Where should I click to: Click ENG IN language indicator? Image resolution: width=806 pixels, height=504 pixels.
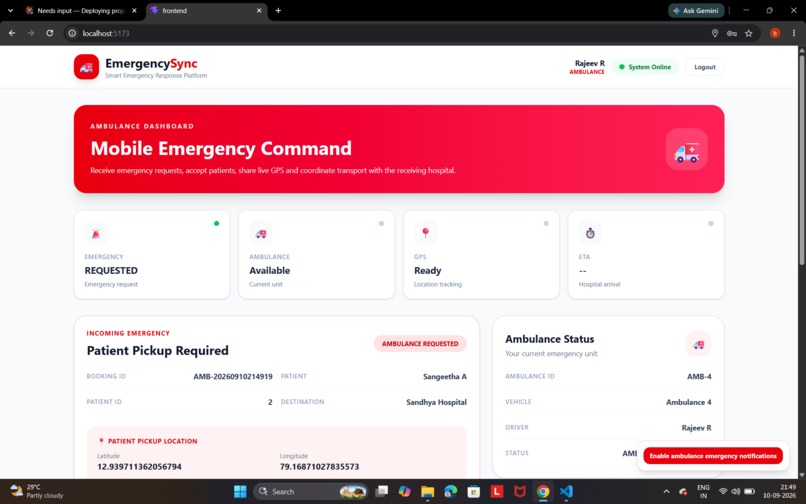[703, 491]
